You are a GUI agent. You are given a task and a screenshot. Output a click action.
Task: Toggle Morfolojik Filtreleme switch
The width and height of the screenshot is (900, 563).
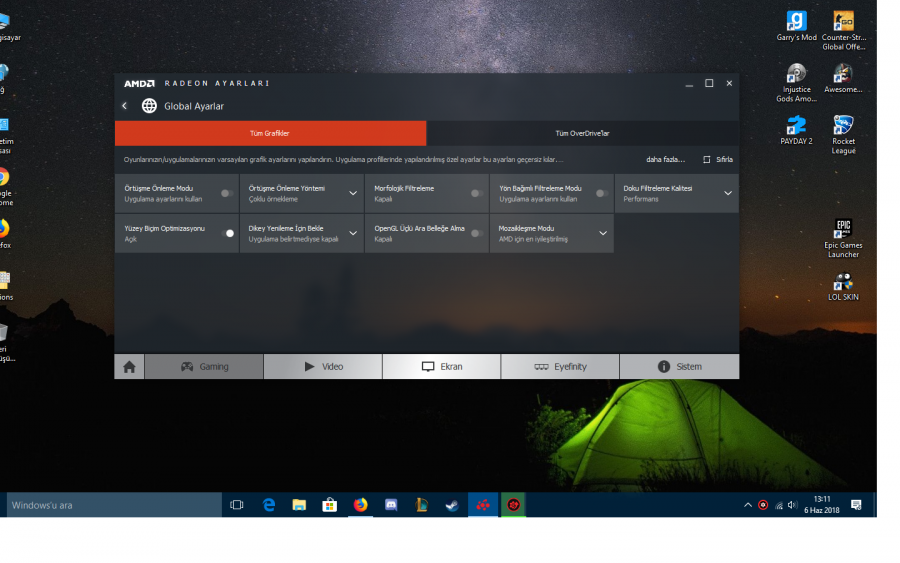477,193
